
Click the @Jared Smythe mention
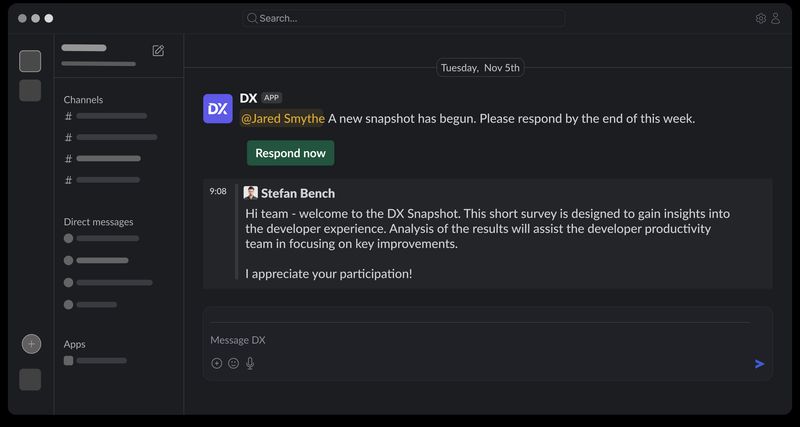pyautogui.click(x=282, y=119)
